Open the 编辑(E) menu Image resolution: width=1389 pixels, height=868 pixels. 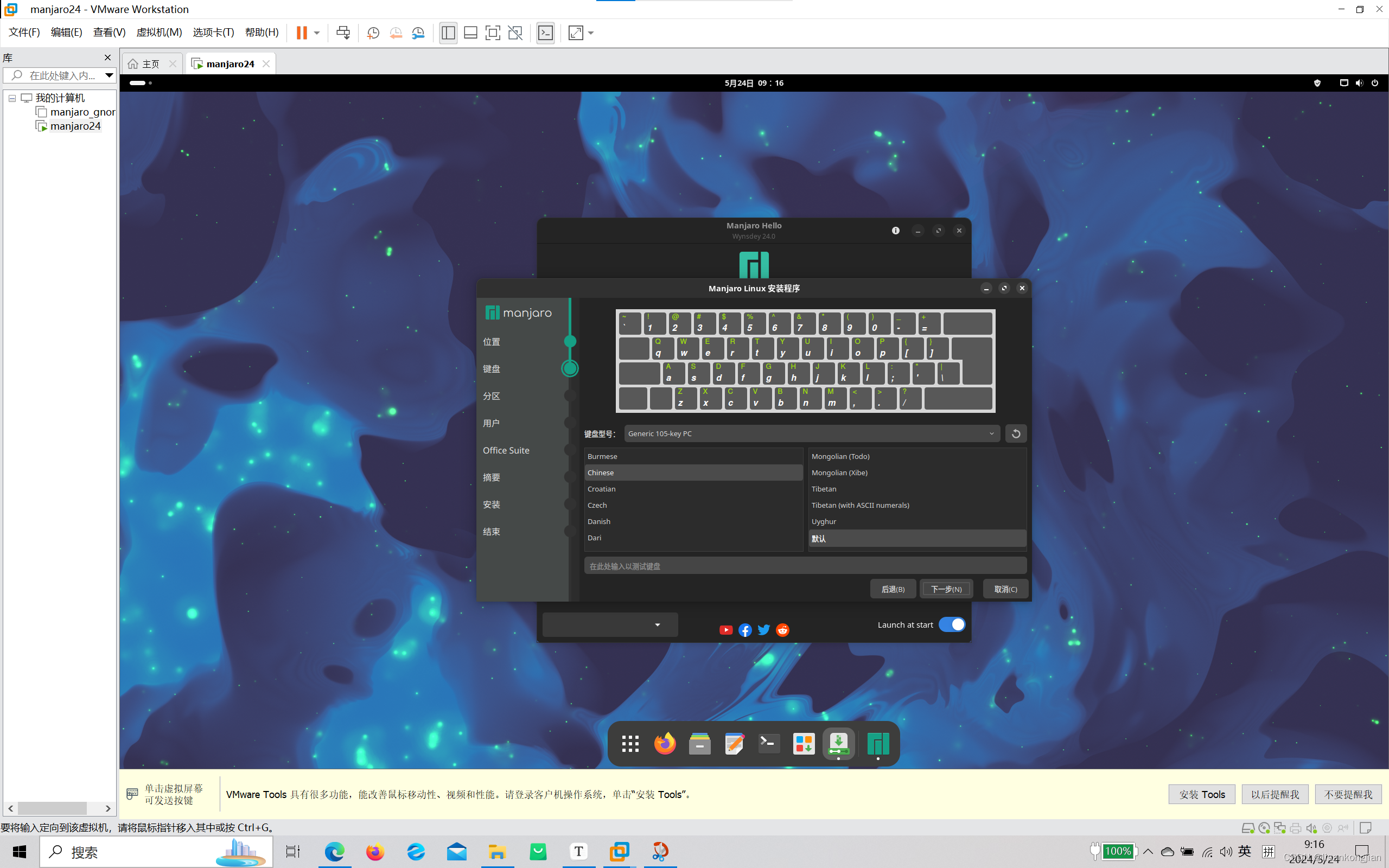click(x=67, y=32)
